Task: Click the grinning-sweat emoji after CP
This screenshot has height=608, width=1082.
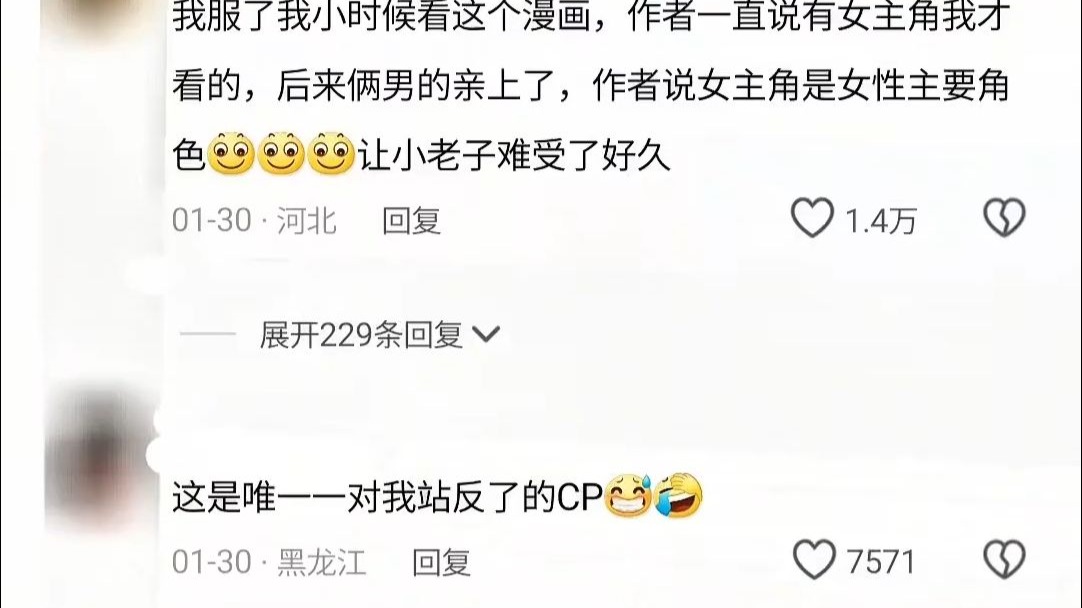Action: click(628, 496)
